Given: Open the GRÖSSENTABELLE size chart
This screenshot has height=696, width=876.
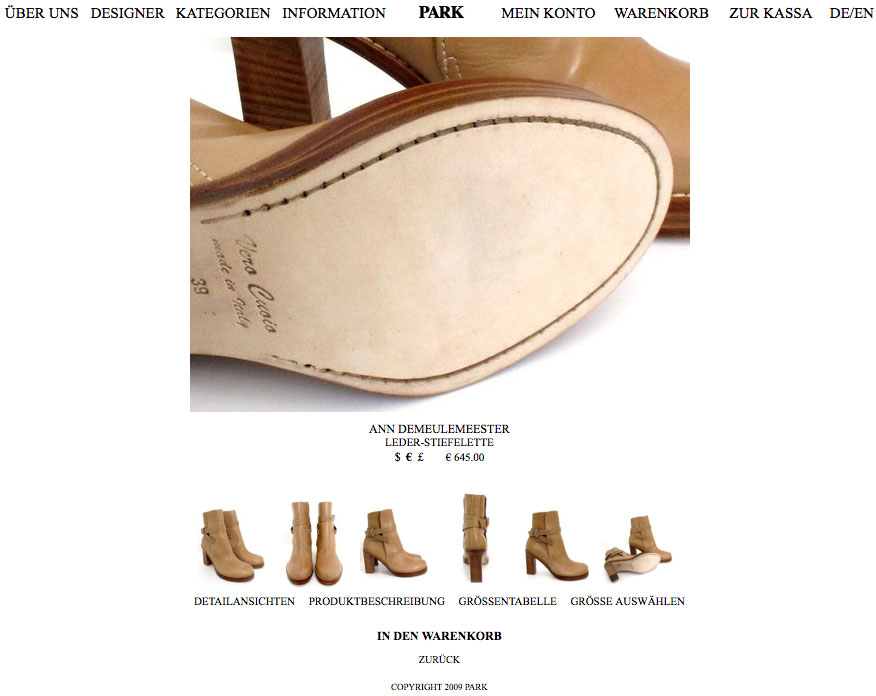Looking at the screenshot, I should pos(507,601).
